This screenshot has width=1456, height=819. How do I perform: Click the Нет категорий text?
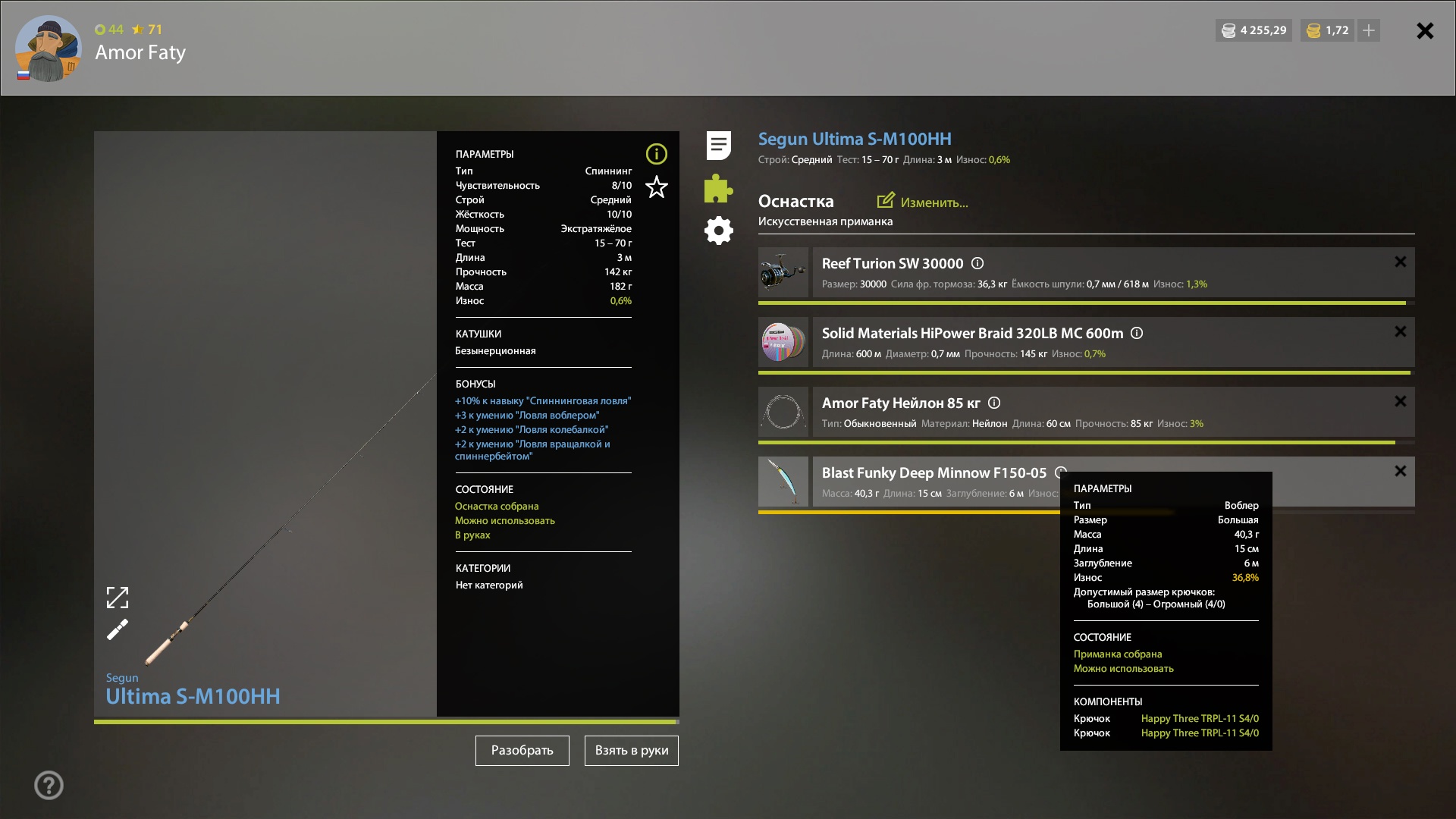(489, 585)
